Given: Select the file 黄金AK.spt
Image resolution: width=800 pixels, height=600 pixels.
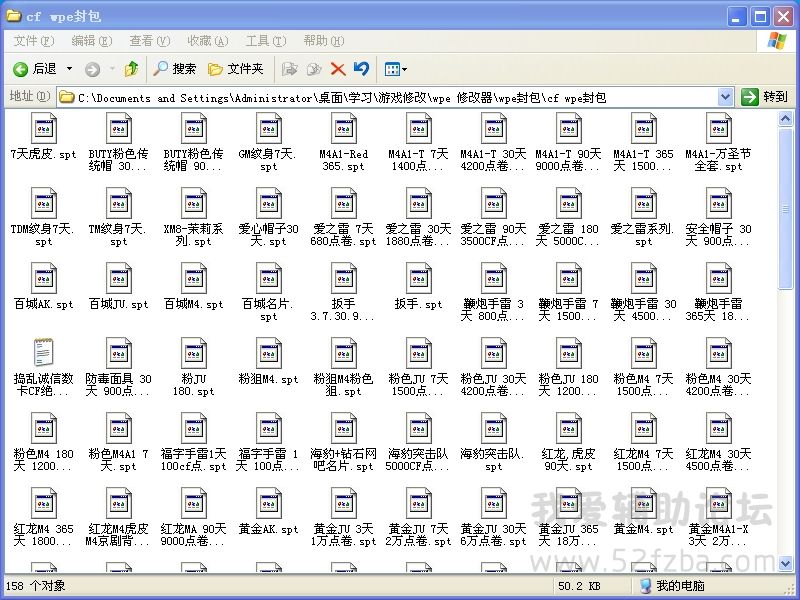Looking at the screenshot, I should pos(268,511).
